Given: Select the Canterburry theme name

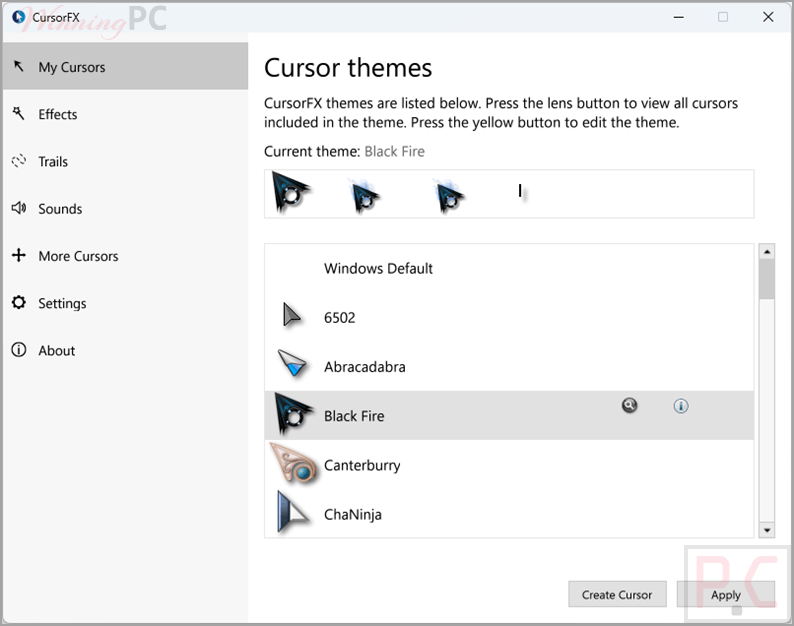Looking at the screenshot, I should (362, 465).
